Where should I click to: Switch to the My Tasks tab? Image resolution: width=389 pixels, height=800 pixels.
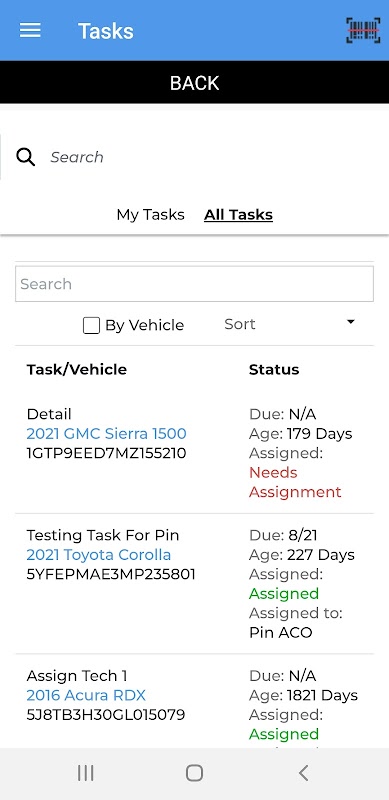pos(151,215)
